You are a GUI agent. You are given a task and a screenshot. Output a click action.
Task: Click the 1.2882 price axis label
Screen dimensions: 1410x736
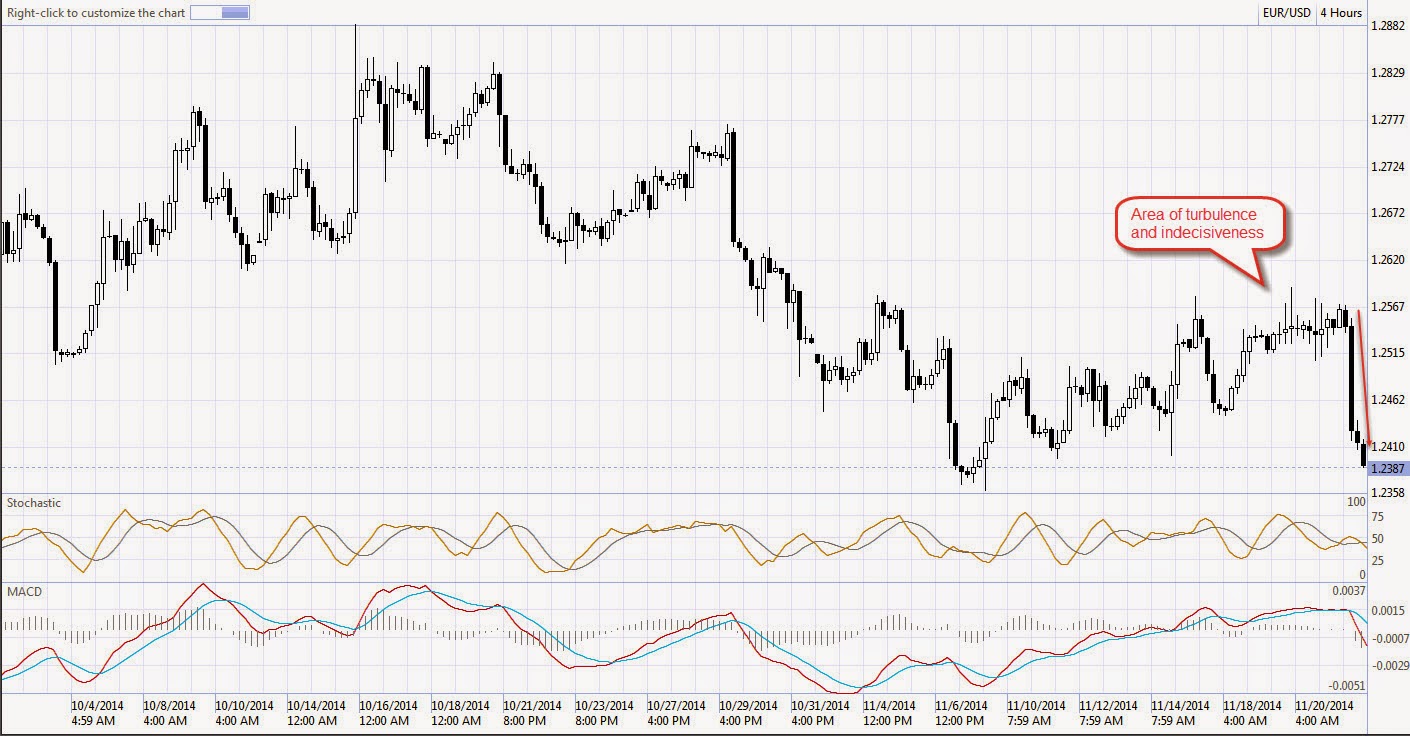coord(1388,27)
